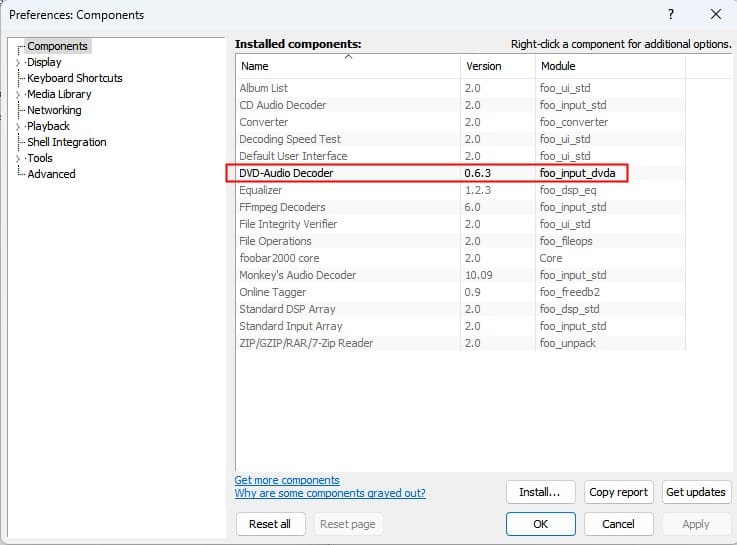Select the Monkey's Audio Decoder component

[461, 275]
